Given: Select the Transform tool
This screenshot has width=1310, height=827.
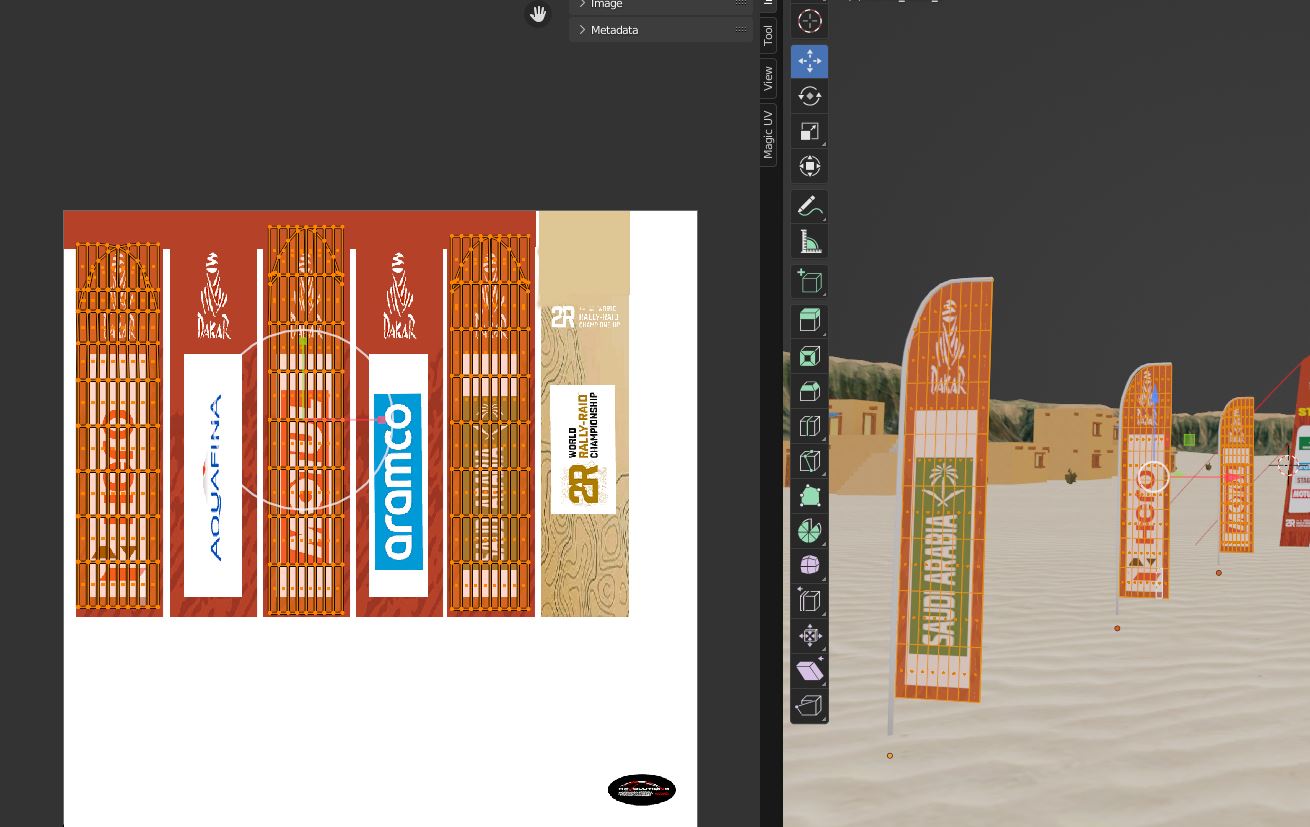Looking at the screenshot, I should tap(810, 166).
